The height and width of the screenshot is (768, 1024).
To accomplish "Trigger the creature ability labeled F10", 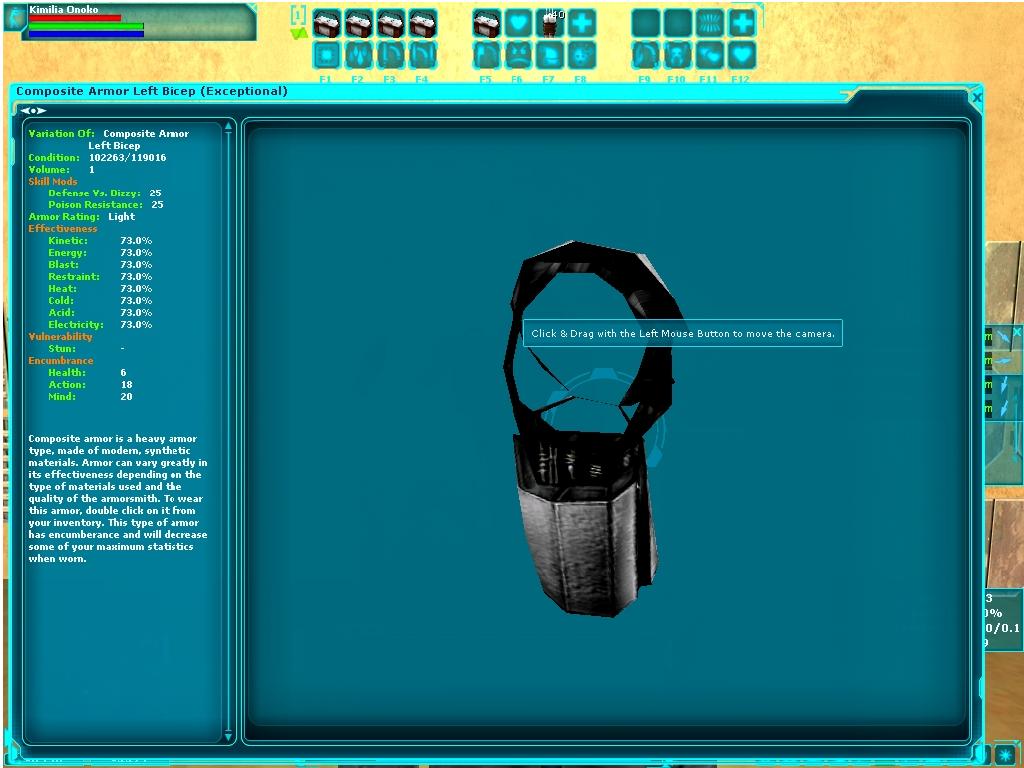I will pyautogui.click(x=678, y=55).
